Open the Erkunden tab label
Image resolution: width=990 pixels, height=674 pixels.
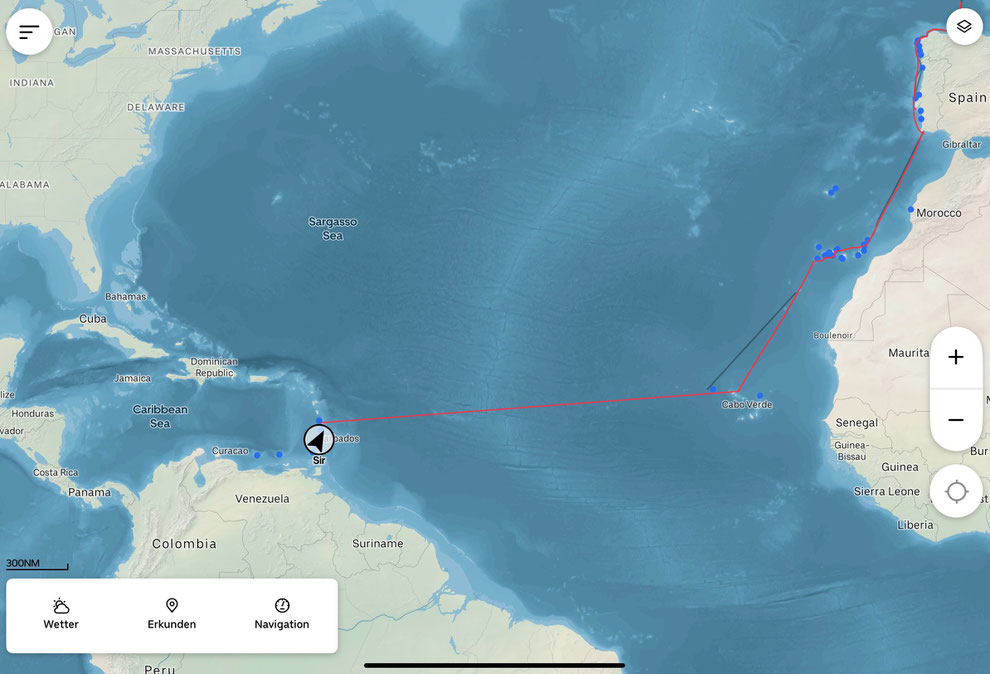tap(172, 624)
